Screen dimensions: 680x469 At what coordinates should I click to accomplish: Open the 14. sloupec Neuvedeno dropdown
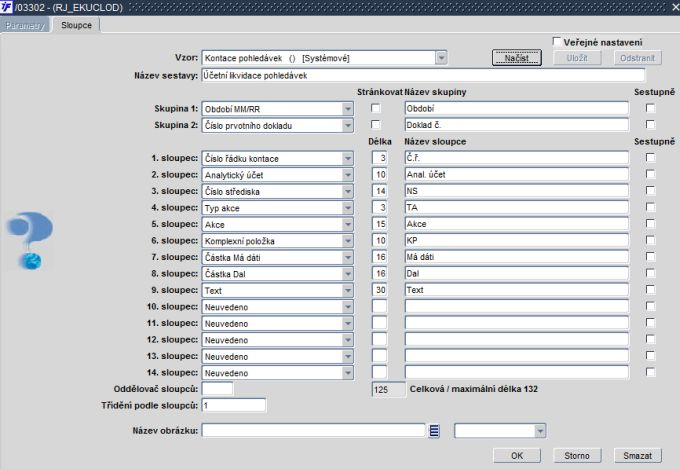[x=348, y=373]
